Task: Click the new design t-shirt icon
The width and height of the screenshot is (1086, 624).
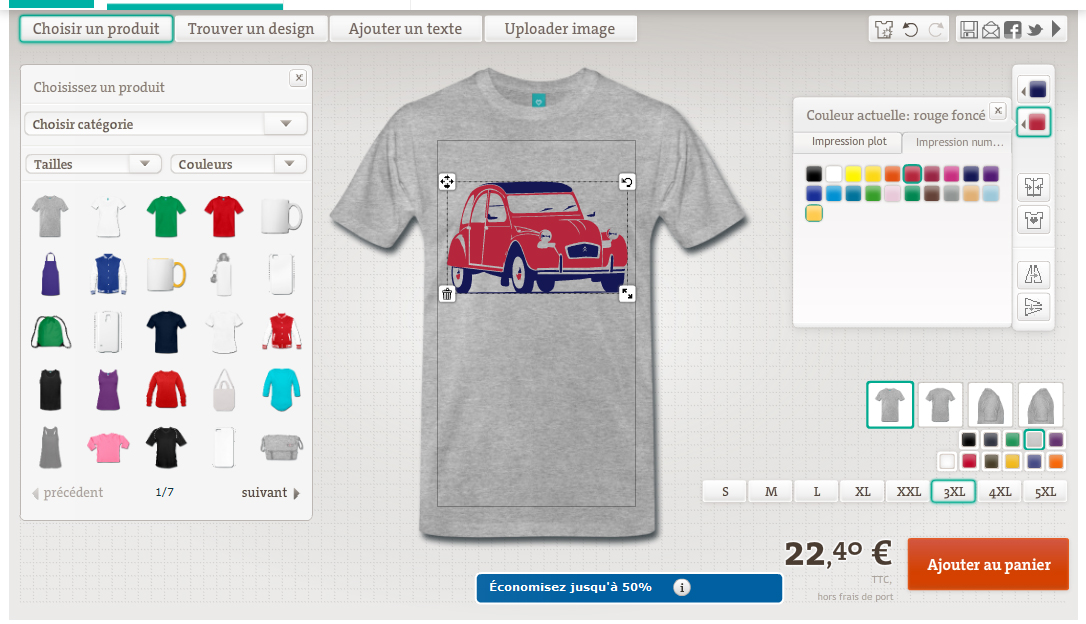Action: [884, 29]
